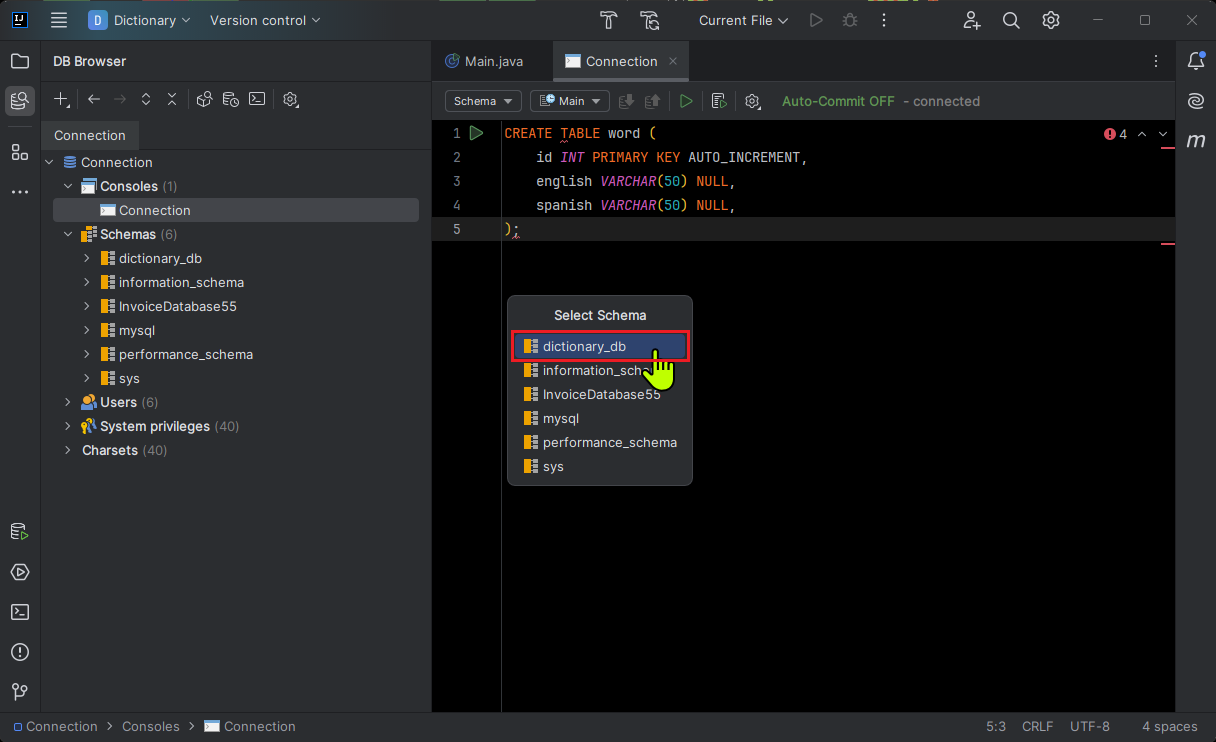Screen dimensions: 1216x742
Task: Open the Terminal tool window icon
Action: click(20, 612)
